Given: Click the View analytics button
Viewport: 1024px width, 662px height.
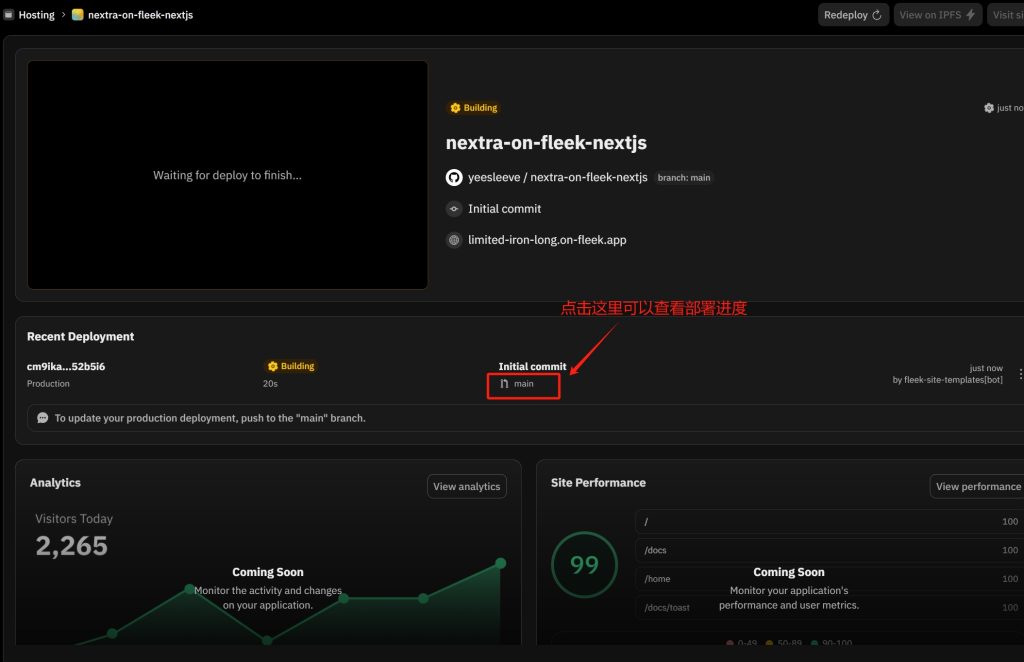Looking at the screenshot, I should point(467,486).
